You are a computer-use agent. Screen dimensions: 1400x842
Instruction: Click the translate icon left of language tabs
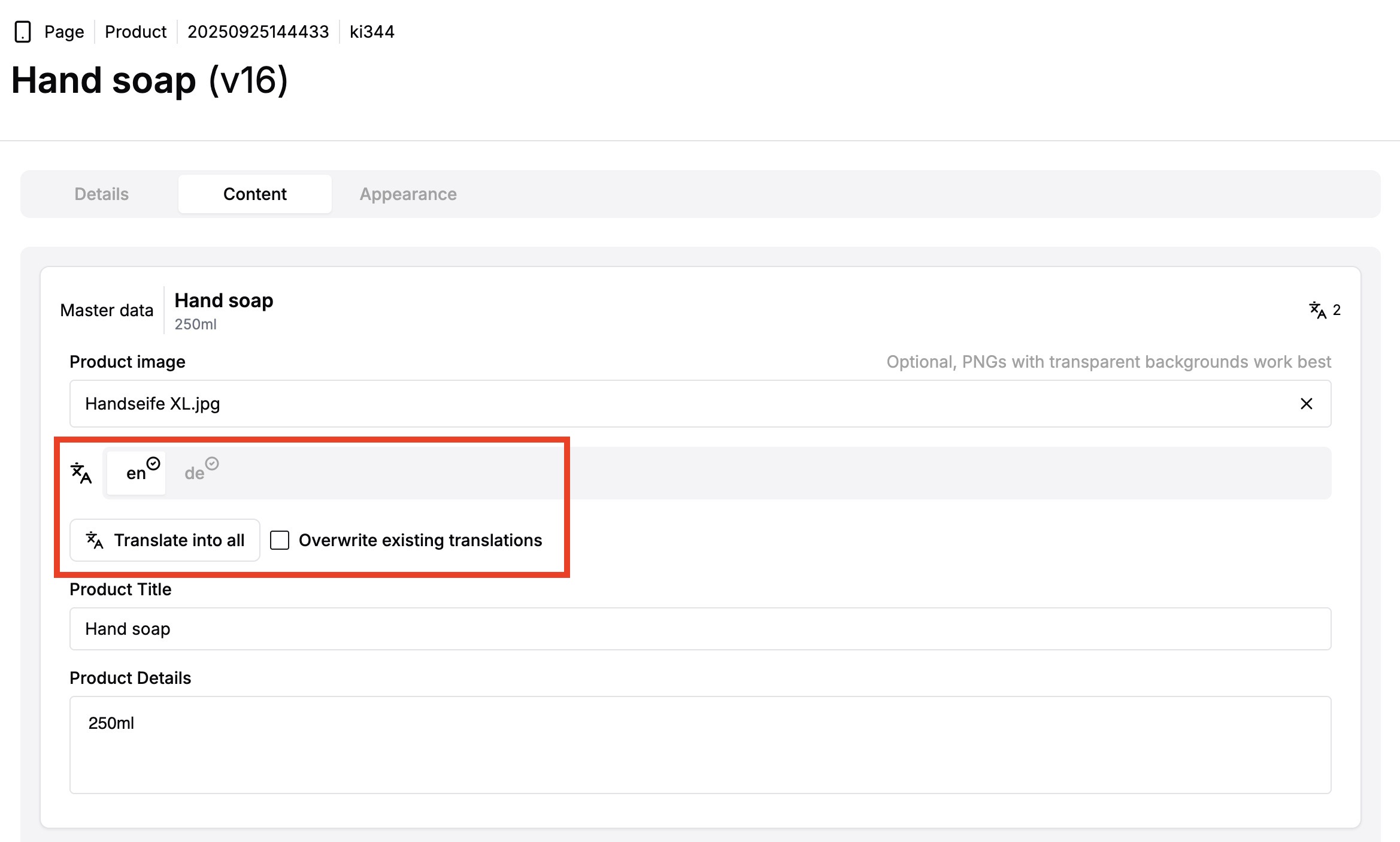(x=81, y=473)
